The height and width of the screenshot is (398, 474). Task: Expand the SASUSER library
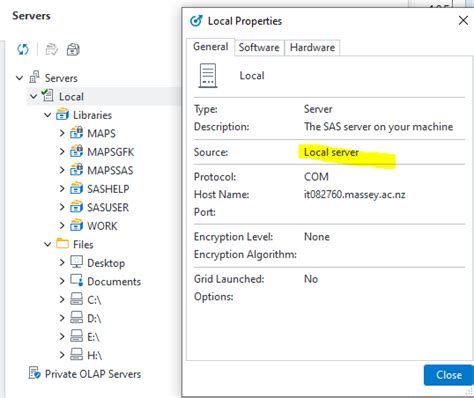point(62,207)
